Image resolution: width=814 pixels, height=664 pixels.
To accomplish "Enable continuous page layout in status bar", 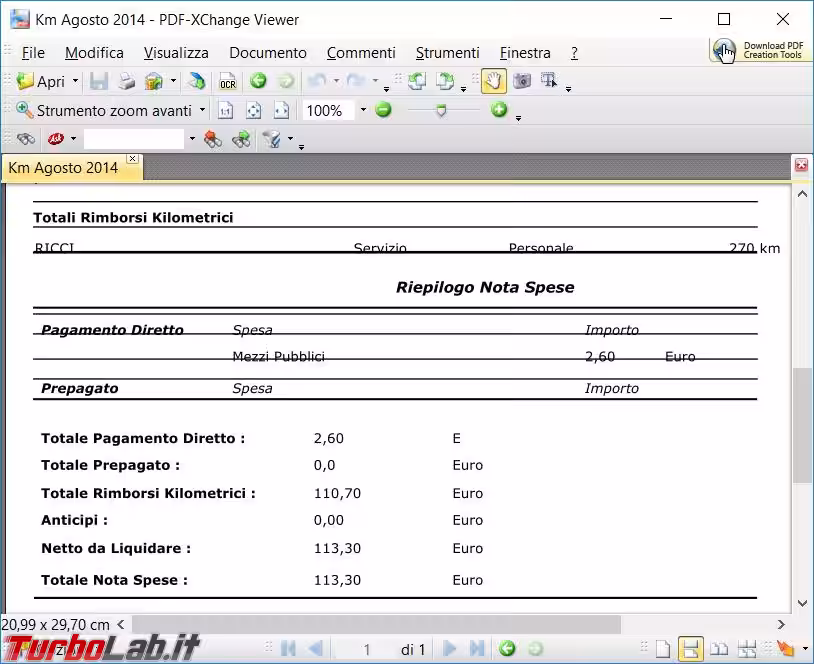I will point(690,649).
